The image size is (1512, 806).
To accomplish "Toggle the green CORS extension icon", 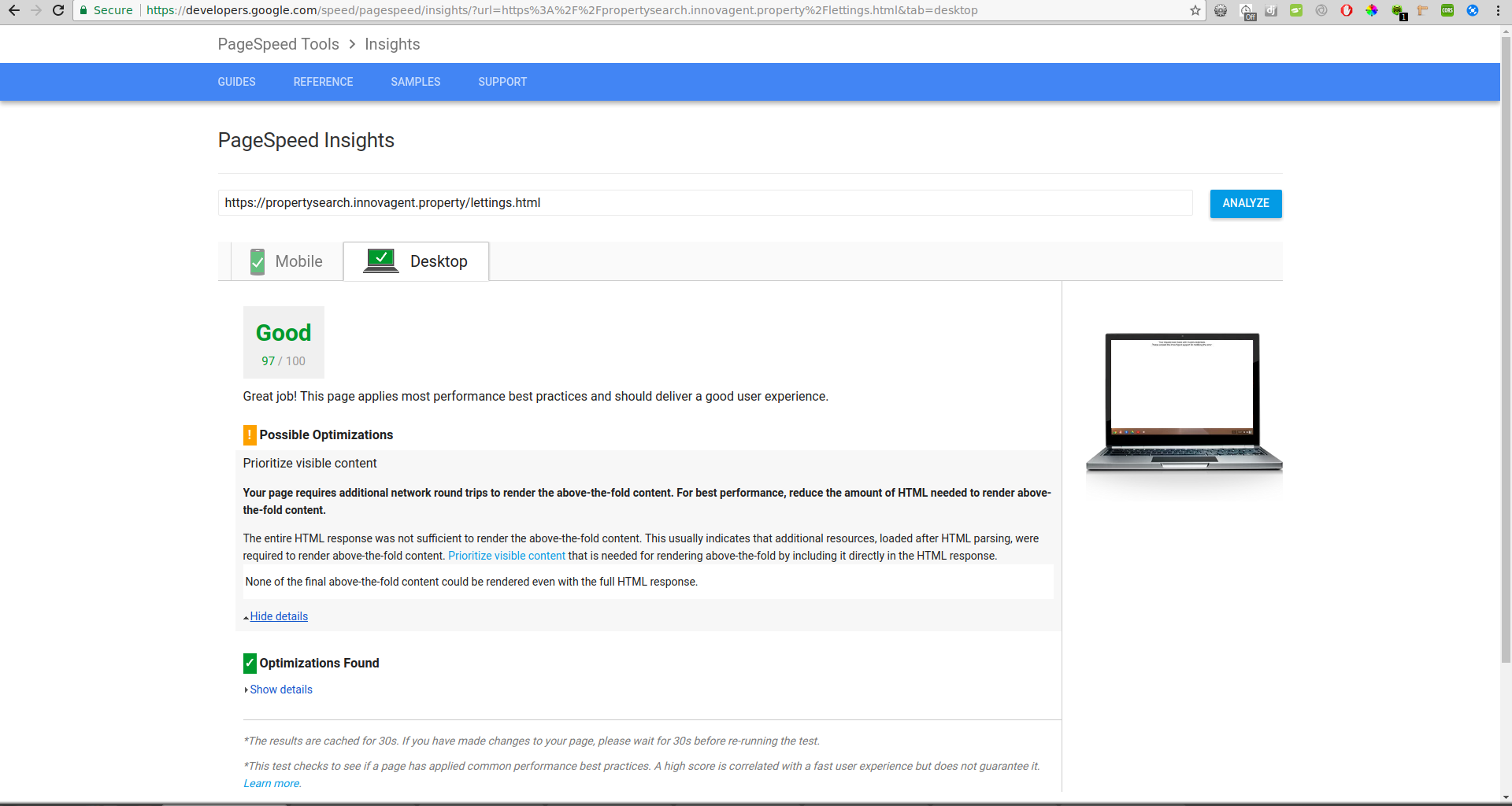I will [x=1447, y=10].
